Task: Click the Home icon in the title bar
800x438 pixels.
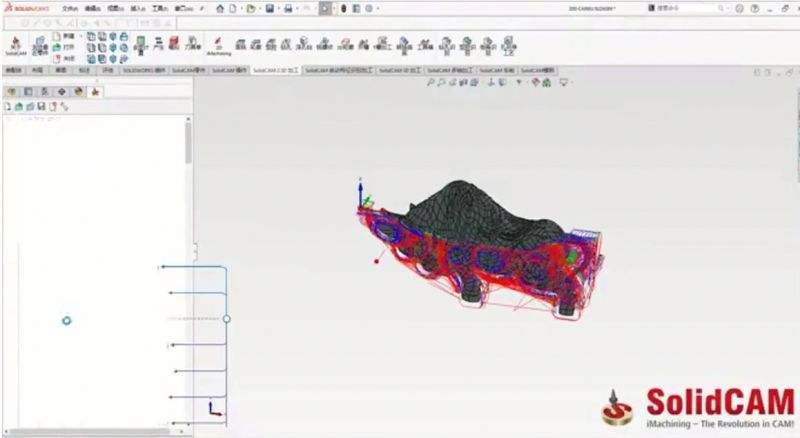Action: [x=220, y=8]
